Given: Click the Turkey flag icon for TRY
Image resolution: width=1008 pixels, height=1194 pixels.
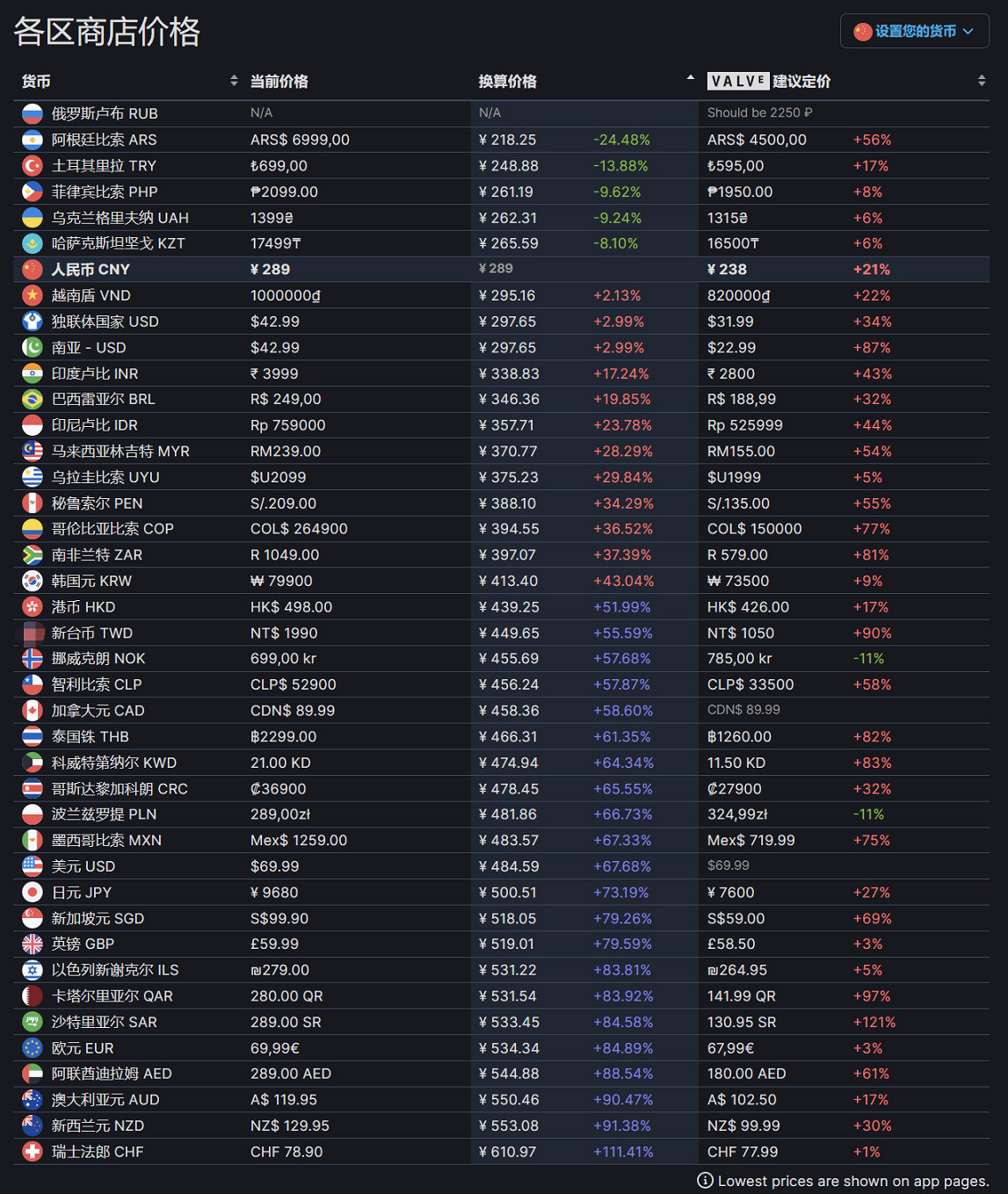Looking at the screenshot, I should [33, 166].
